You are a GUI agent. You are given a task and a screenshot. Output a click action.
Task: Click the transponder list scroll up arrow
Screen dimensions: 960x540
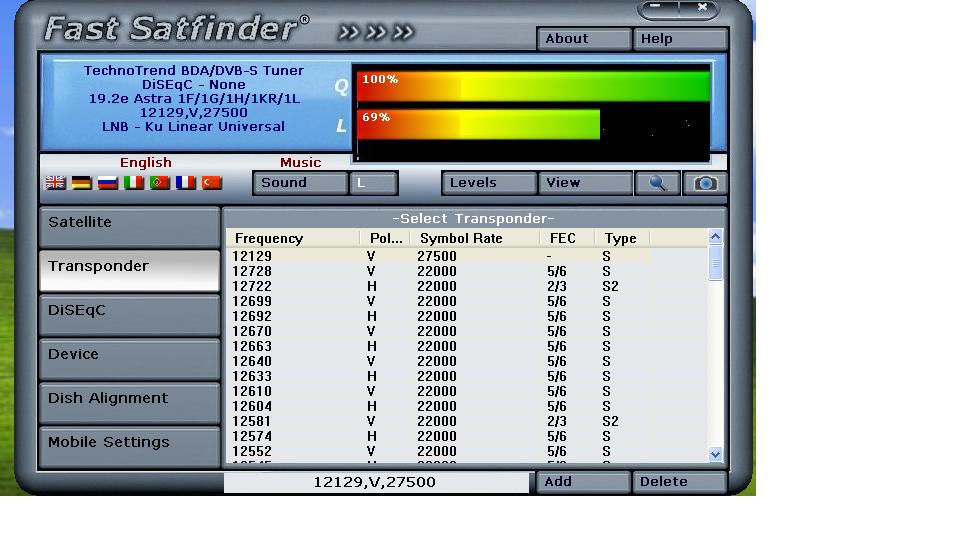[x=715, y=237]
